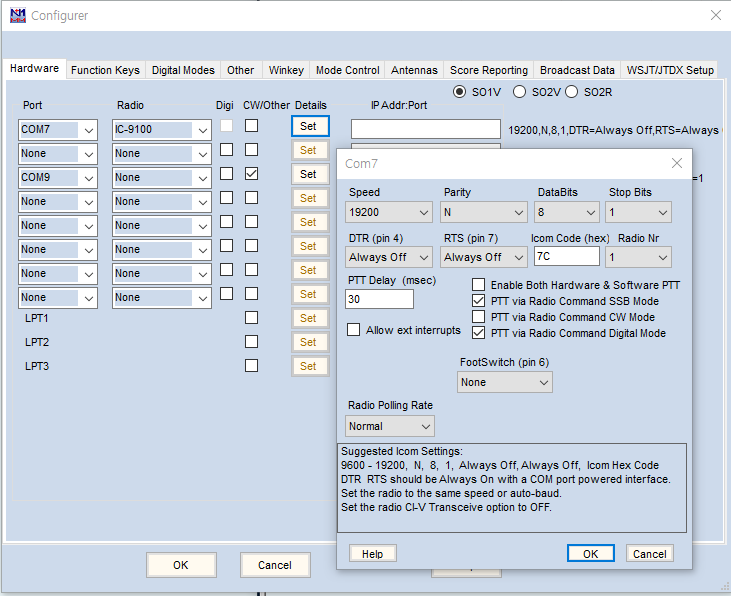Uncheck PTT via Radio Command SSB Mode

click(x=479, y=301)
